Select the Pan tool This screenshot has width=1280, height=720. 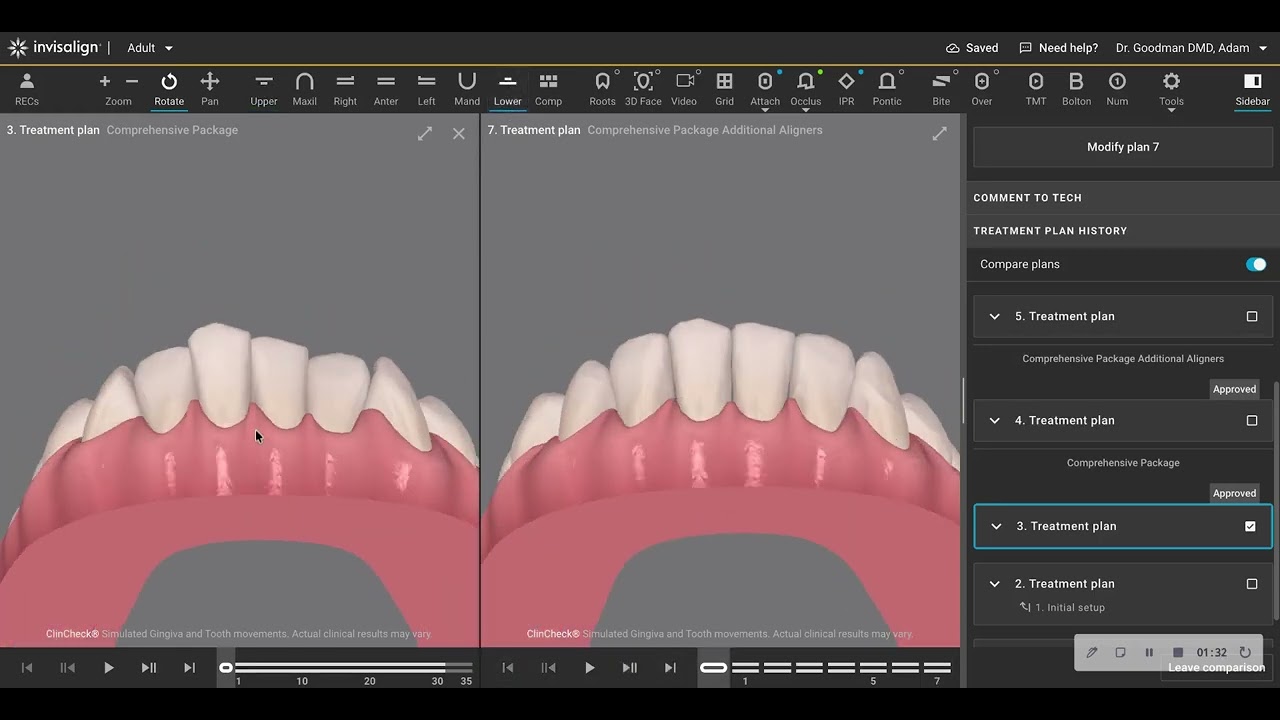coord(210,89)
